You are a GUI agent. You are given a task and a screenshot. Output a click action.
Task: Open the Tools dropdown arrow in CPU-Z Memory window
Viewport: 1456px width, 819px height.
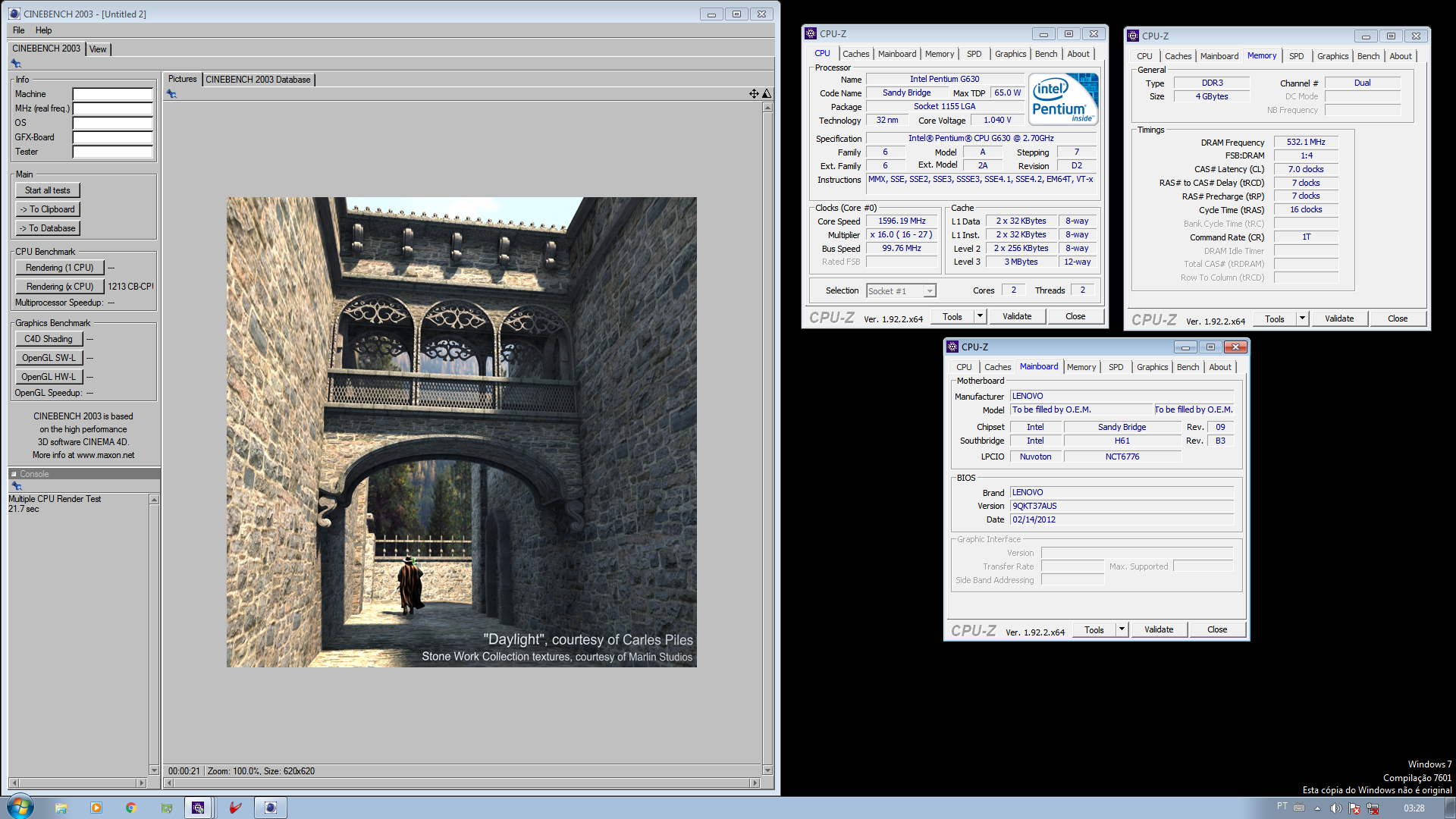1302,318
